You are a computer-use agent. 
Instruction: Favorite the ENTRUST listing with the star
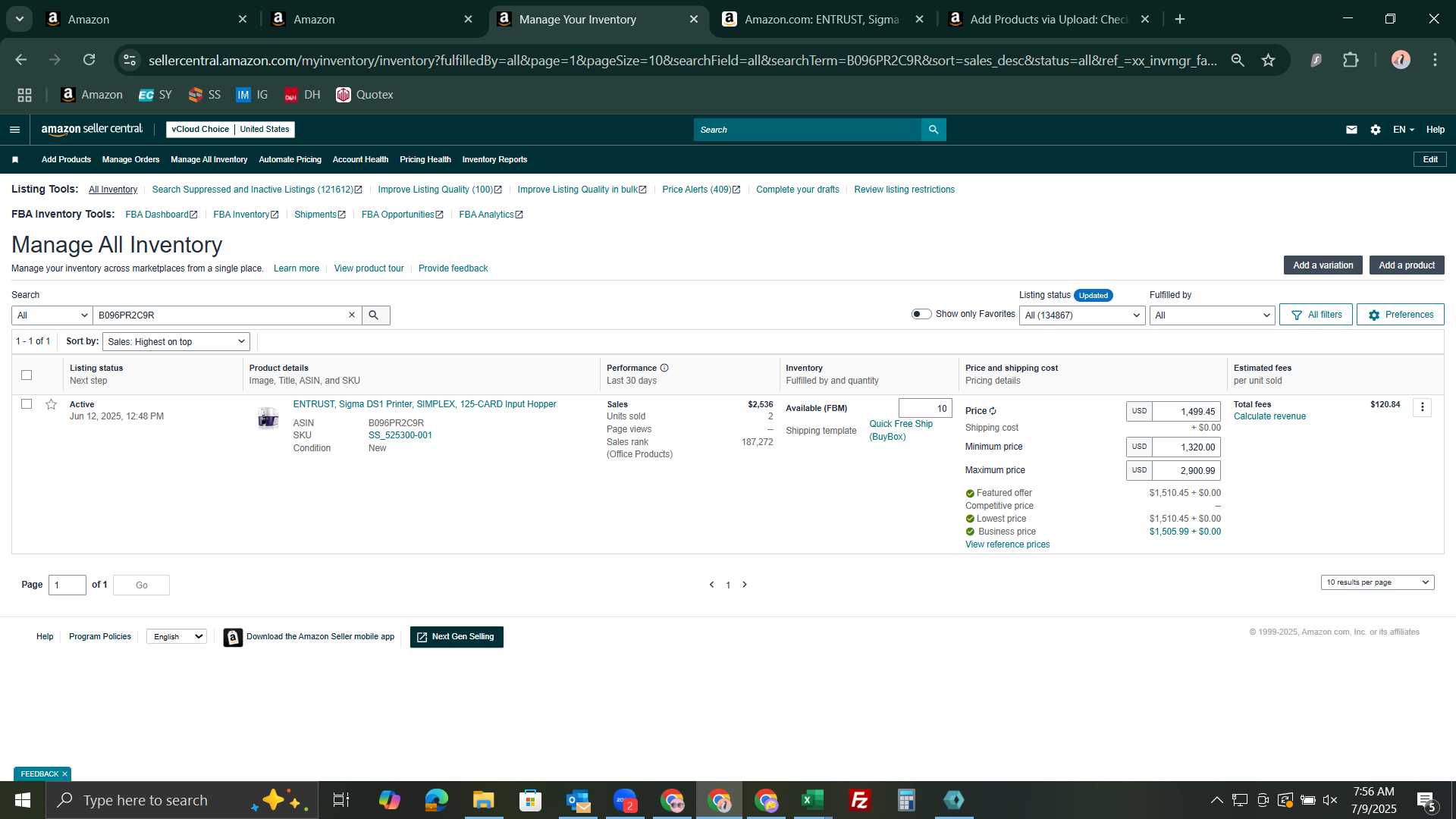pos(51,404)
